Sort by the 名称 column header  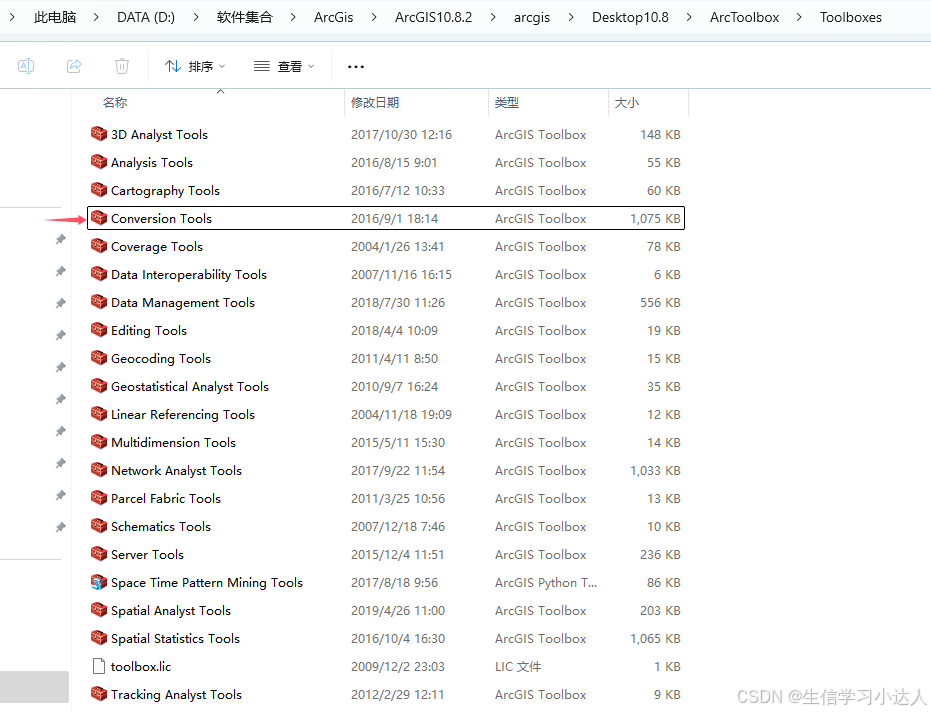[115, 103]
